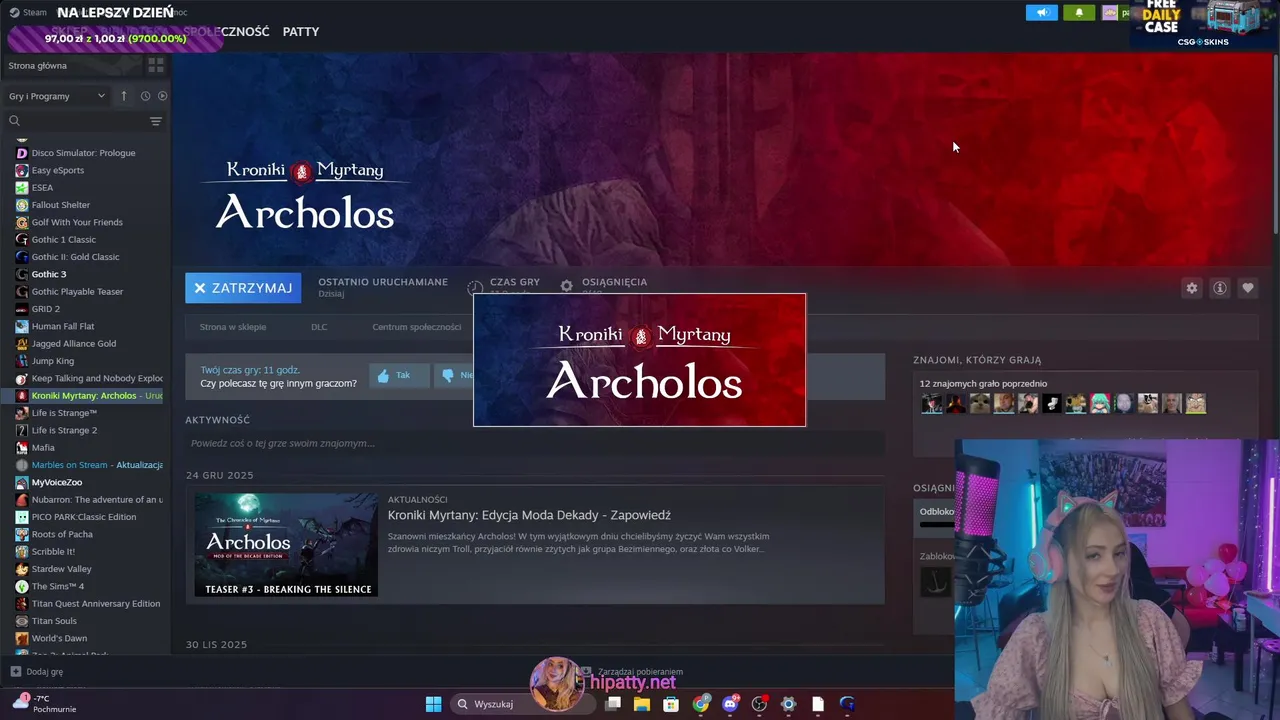Click the Mafia game icon
1280x720 pixels.
[x=22, y=447]
